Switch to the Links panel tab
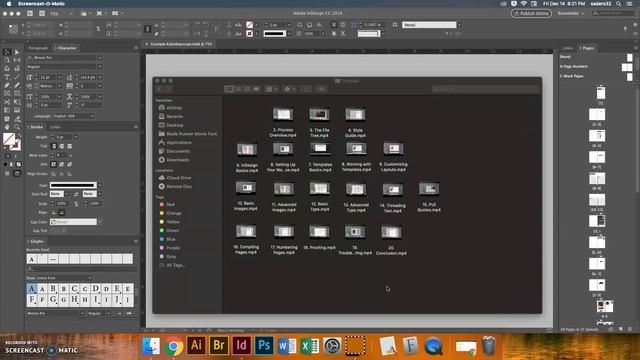Screen dimensions: 640x360 (568, 48)
